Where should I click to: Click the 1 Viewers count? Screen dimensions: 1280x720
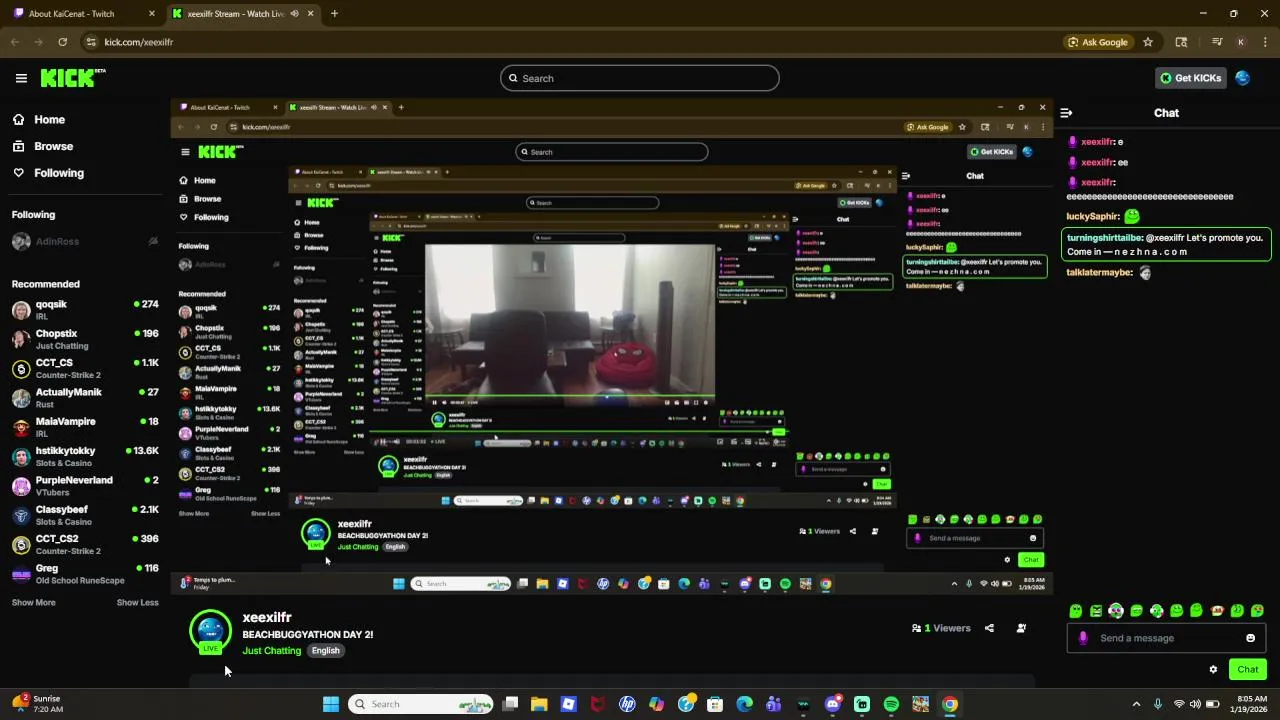click(941, 628)
